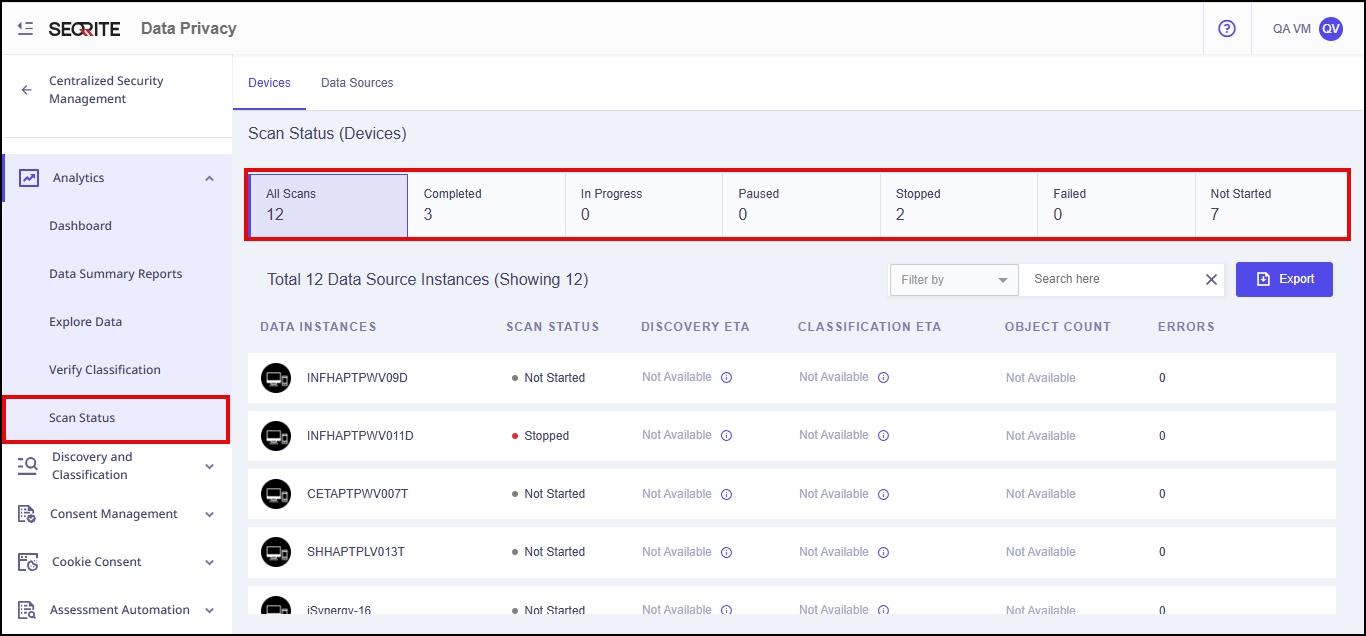Click the Export button

tap(1284, 279)
